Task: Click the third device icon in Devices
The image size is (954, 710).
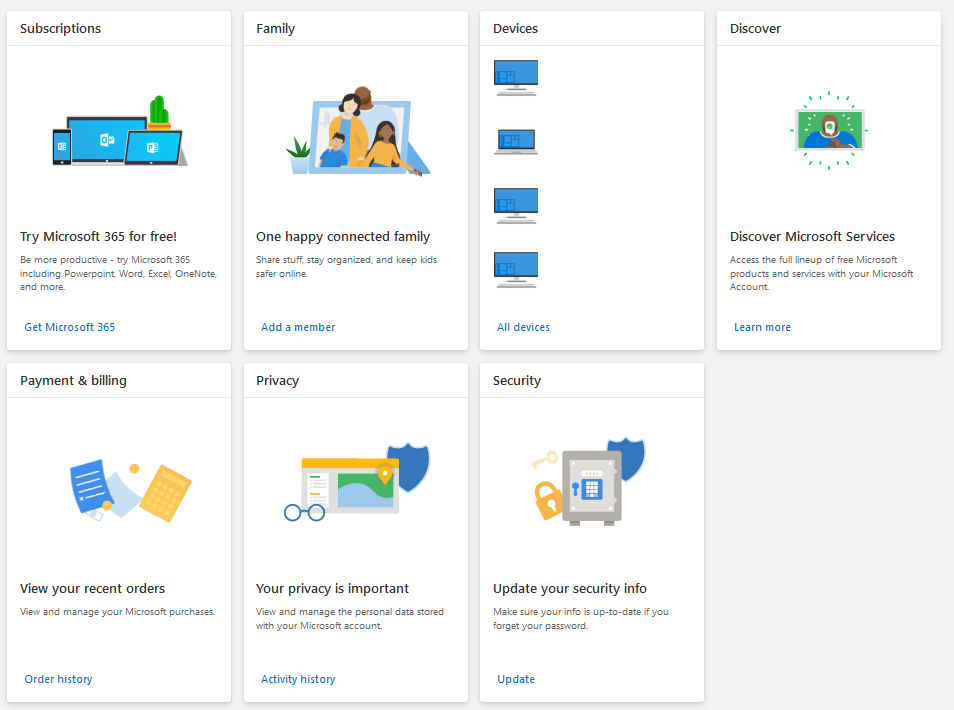Action: point(516,206)
